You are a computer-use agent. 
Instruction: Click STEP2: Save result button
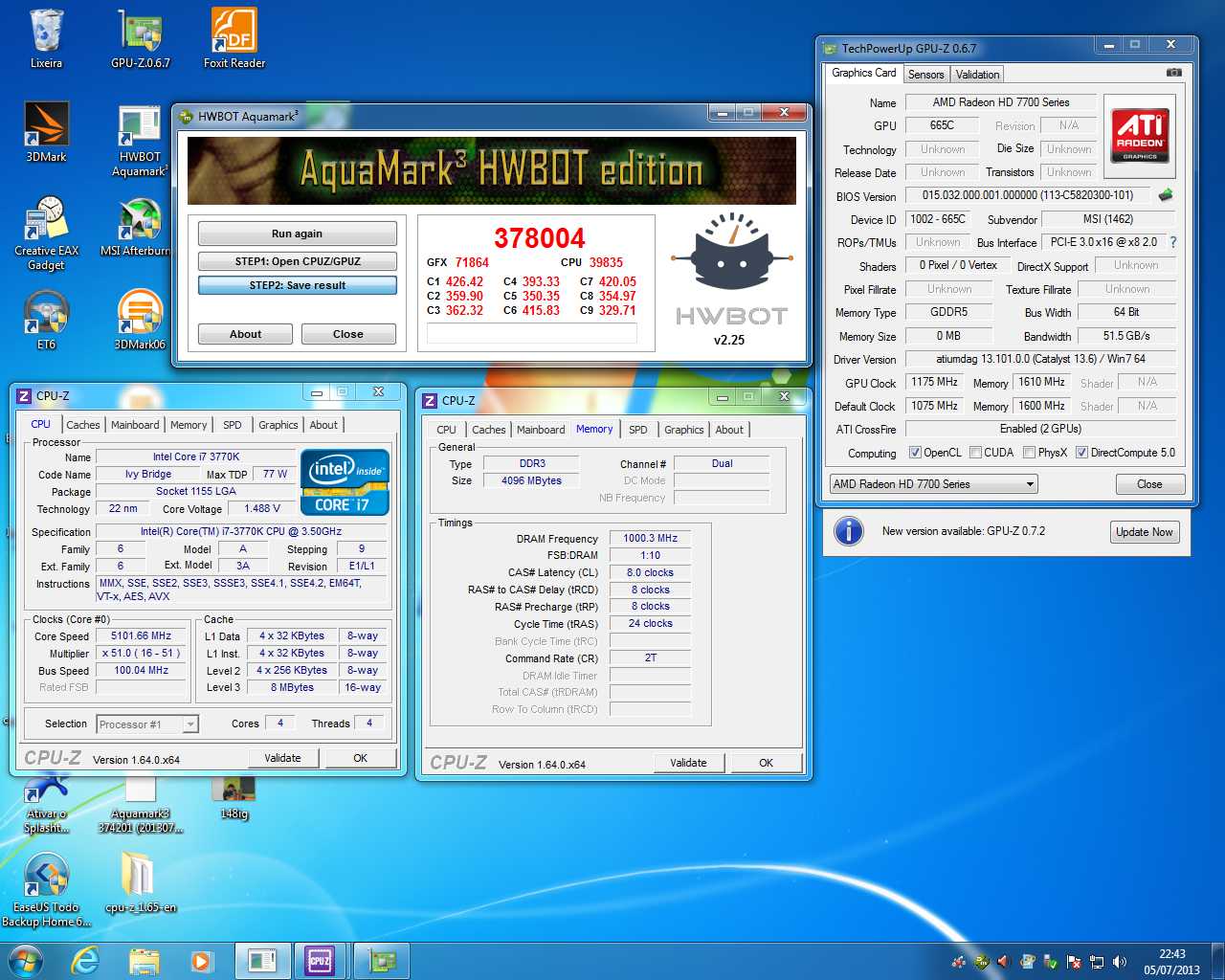point(297,285)
